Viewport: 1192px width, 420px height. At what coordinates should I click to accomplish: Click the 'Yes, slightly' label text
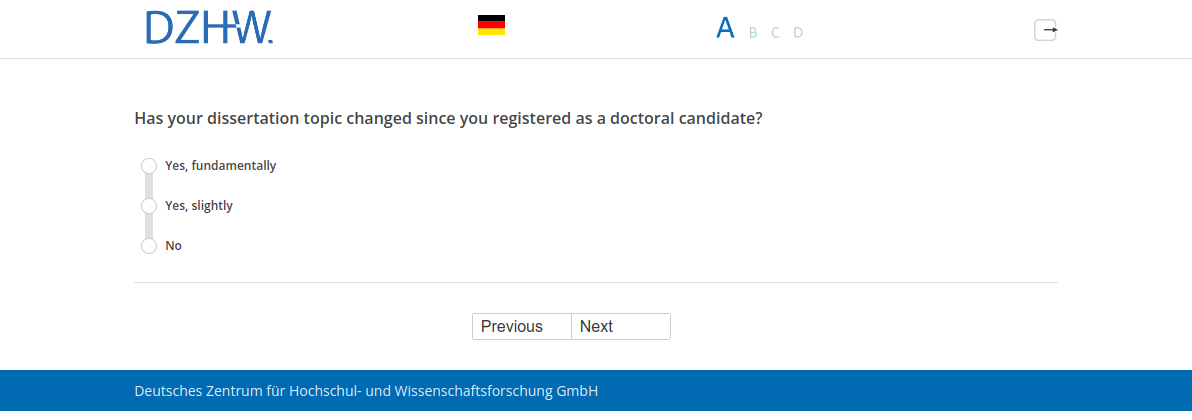(199, 206)
